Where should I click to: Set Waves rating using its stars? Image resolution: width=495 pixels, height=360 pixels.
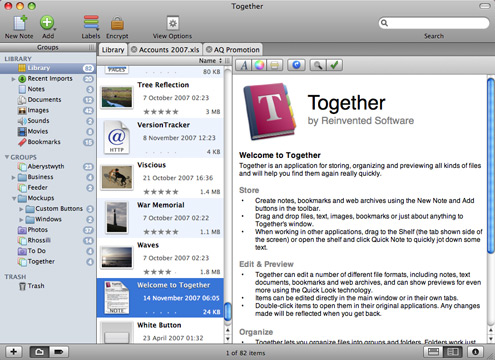point(161,272)
